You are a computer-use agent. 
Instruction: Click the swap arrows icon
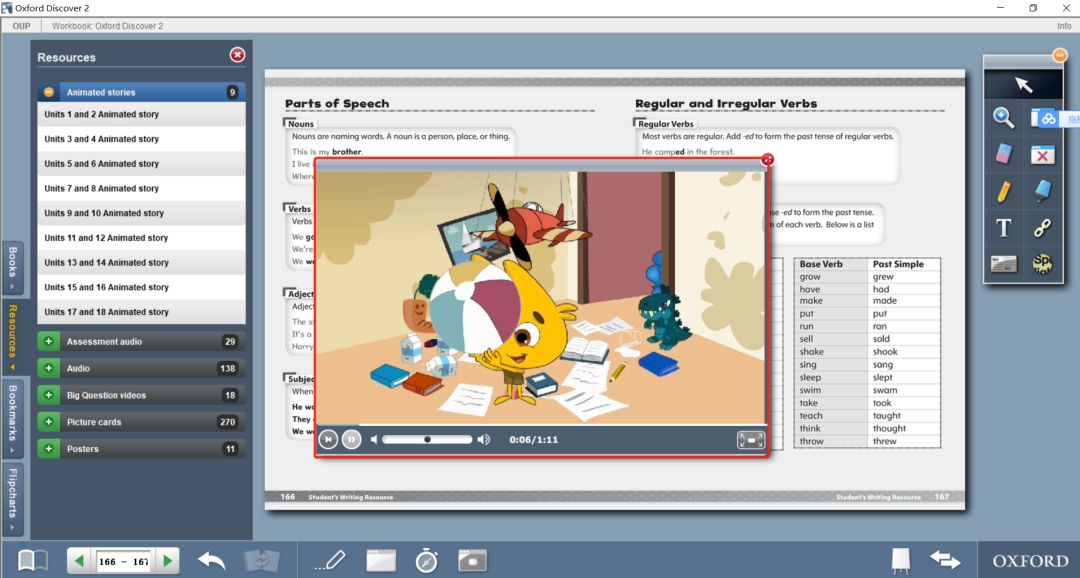click(945, 560)
